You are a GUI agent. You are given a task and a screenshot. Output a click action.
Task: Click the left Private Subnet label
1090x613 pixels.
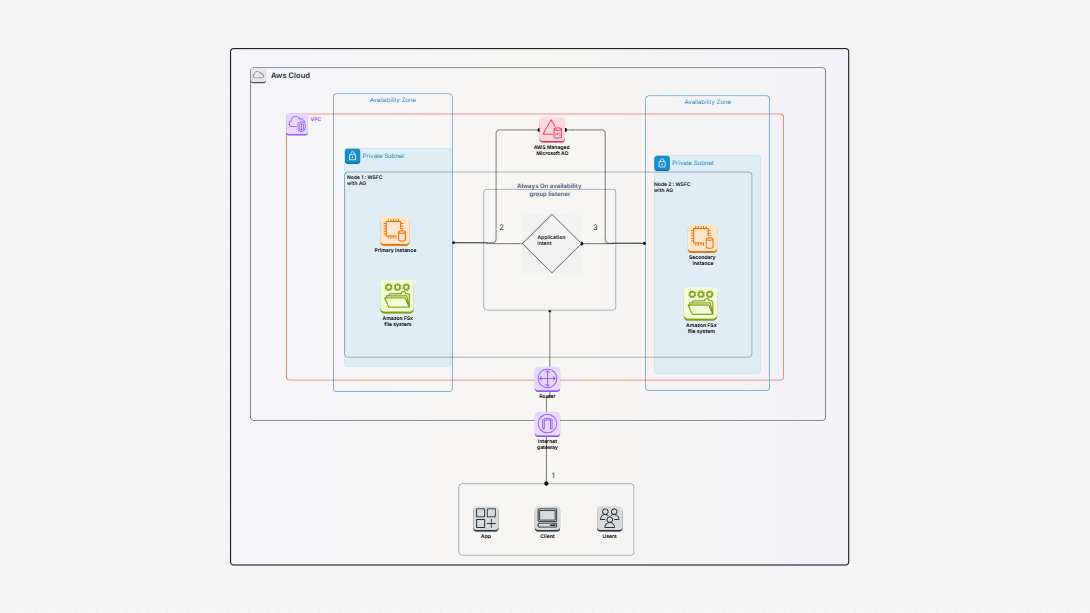pos(383,156)
